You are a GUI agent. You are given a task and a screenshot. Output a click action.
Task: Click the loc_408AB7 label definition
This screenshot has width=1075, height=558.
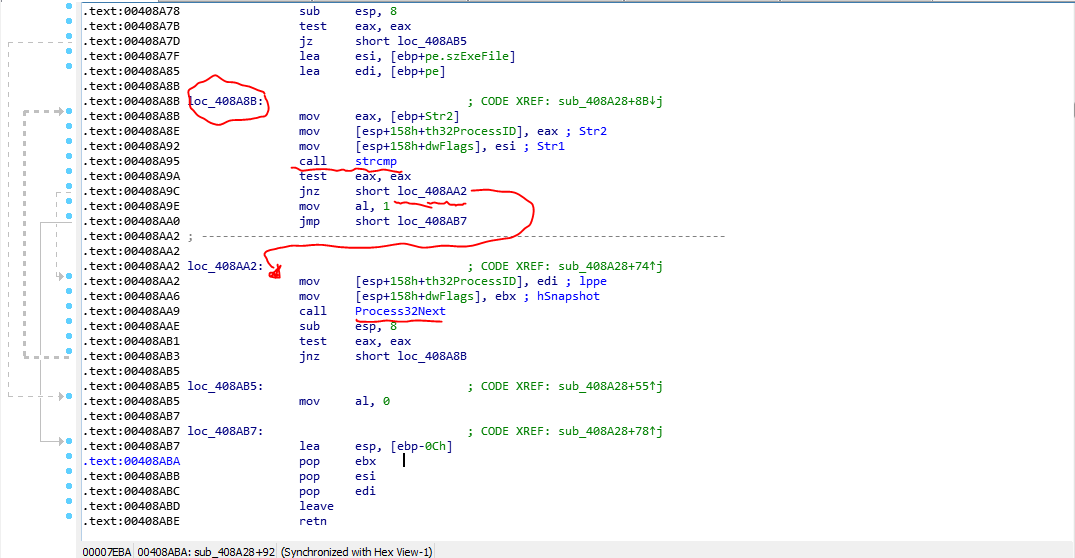pyautogui.click(x=226, y=431)
